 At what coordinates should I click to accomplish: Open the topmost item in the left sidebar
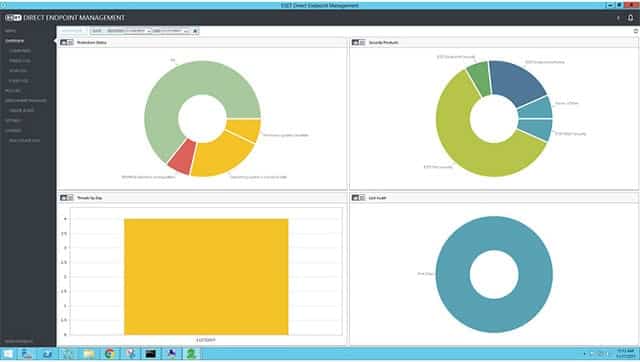[11, 31]
